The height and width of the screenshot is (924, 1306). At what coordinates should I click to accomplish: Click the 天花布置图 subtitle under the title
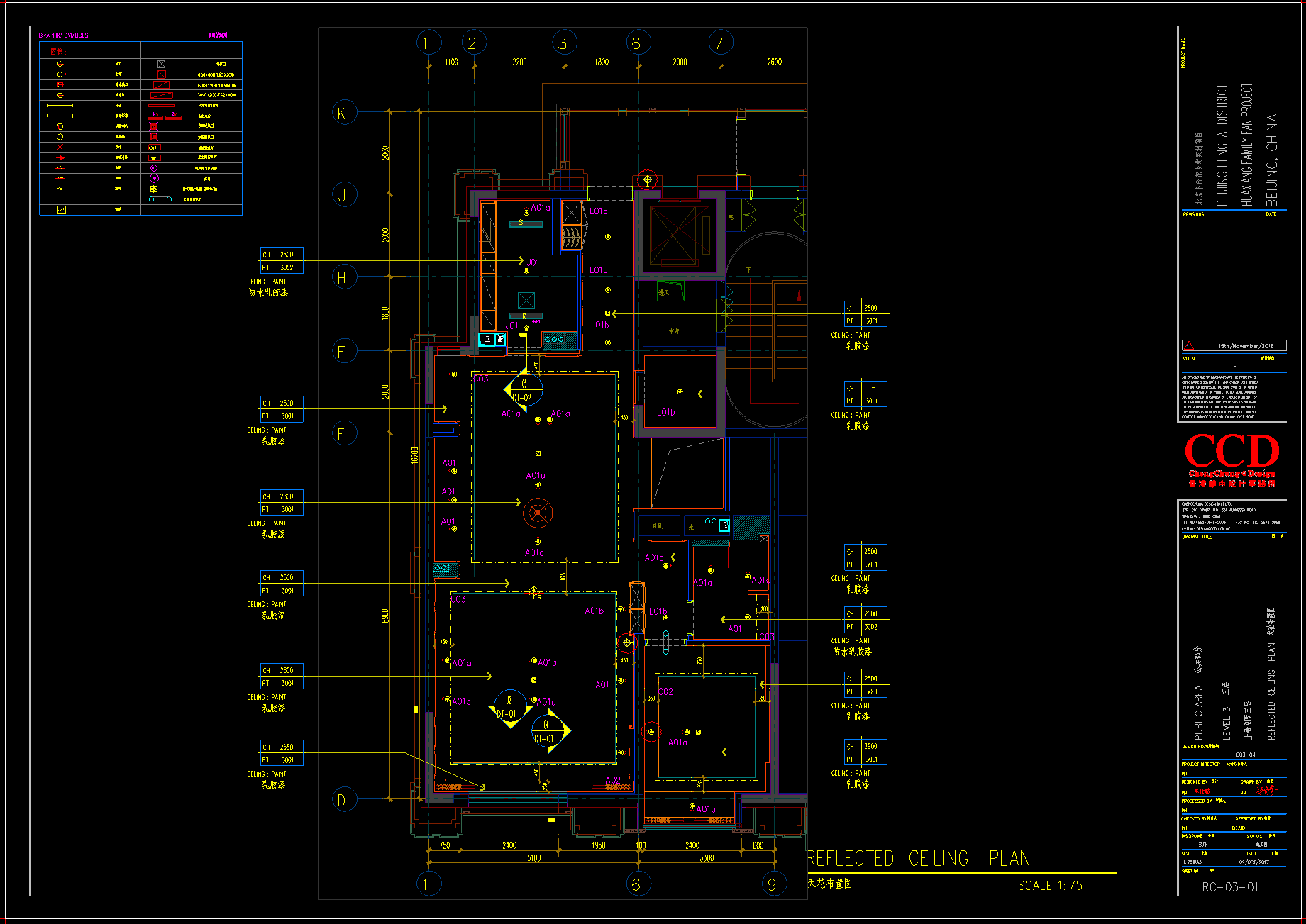830,884
